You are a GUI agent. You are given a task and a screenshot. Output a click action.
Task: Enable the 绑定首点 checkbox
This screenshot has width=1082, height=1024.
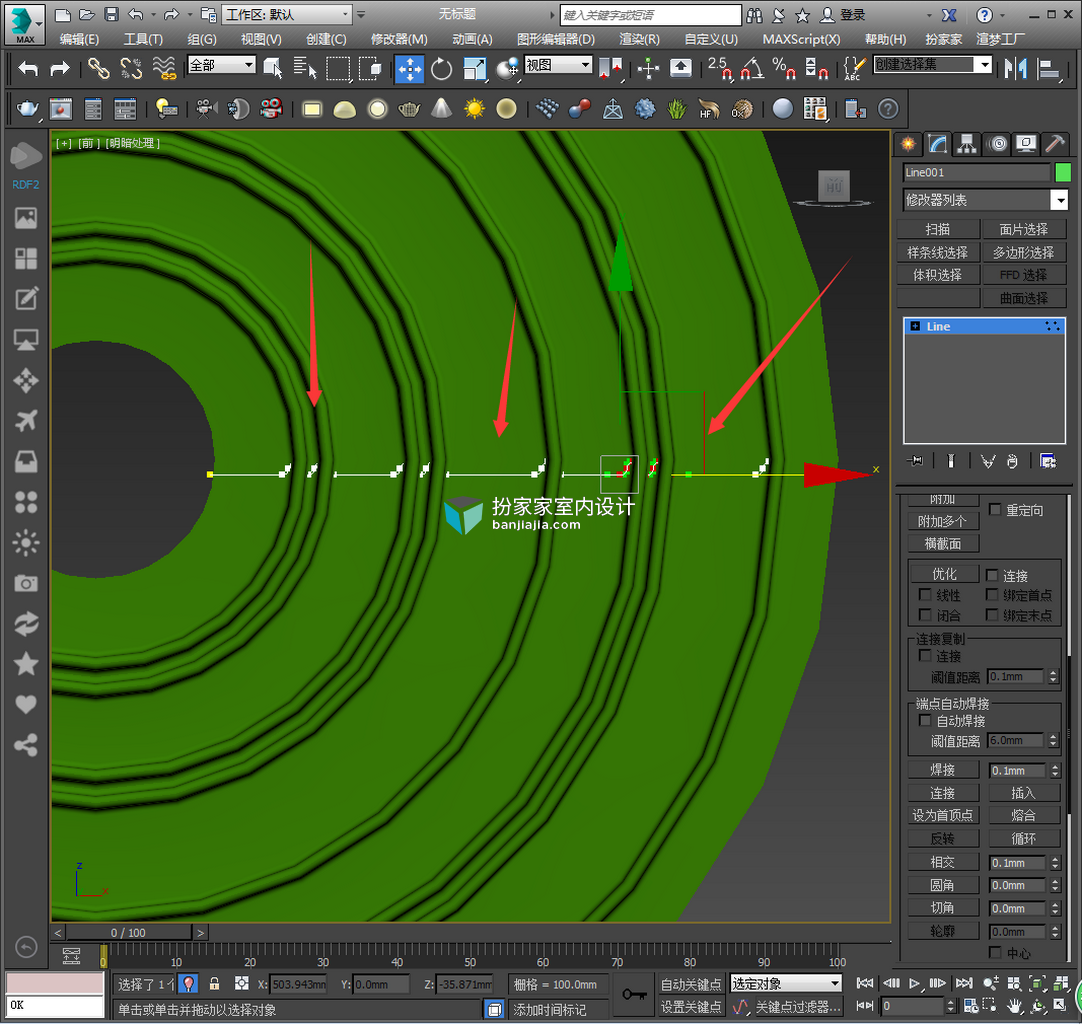point(992,594)
